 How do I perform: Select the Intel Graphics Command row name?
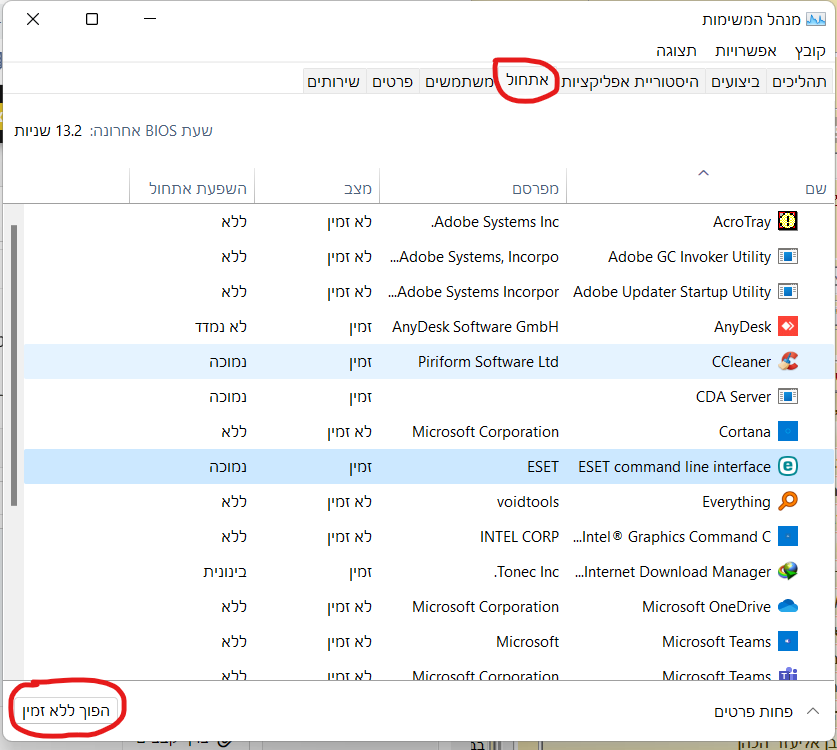click(672, 536)
